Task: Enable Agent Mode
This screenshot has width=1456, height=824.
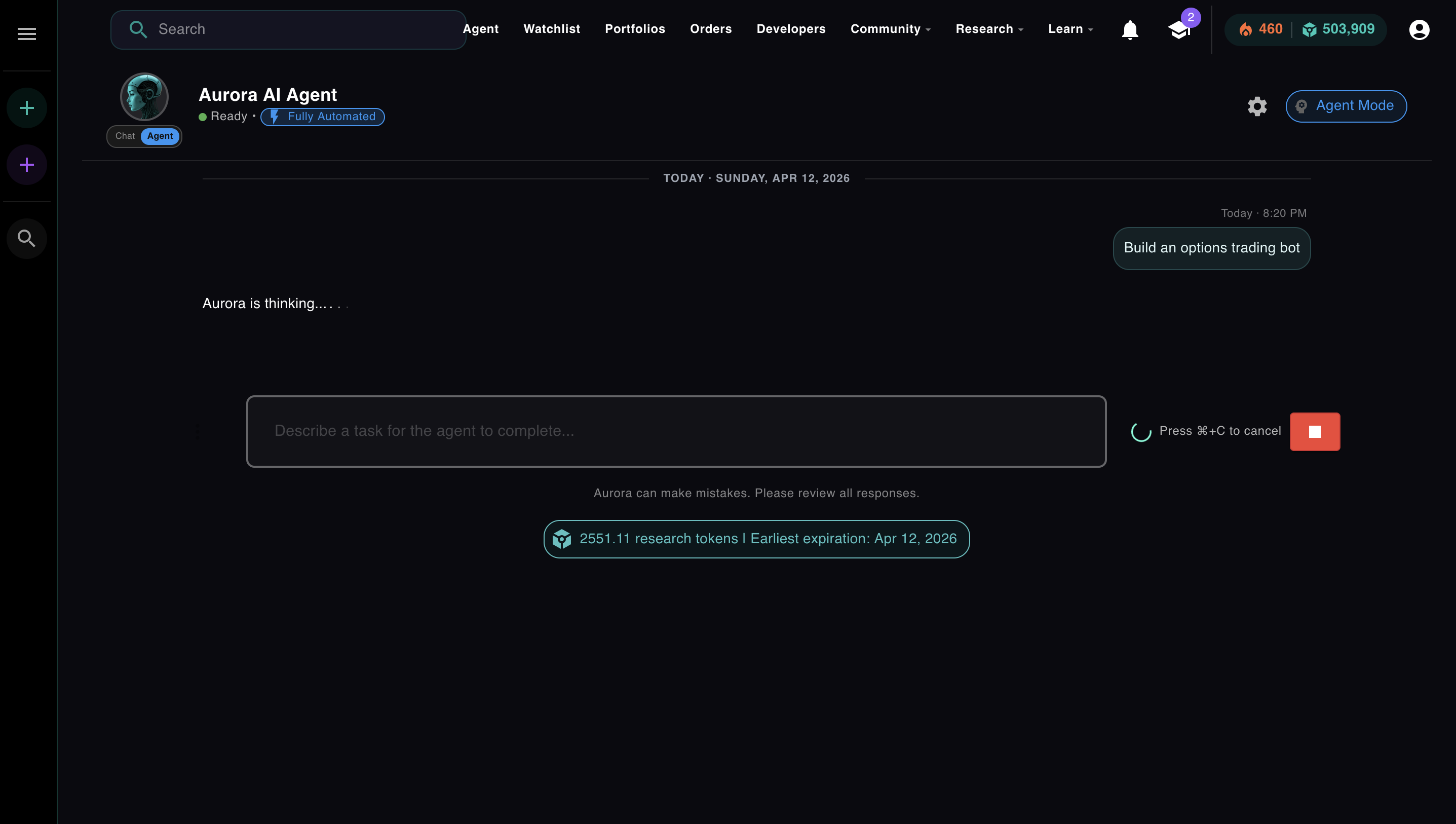Action: [1346, 106]
